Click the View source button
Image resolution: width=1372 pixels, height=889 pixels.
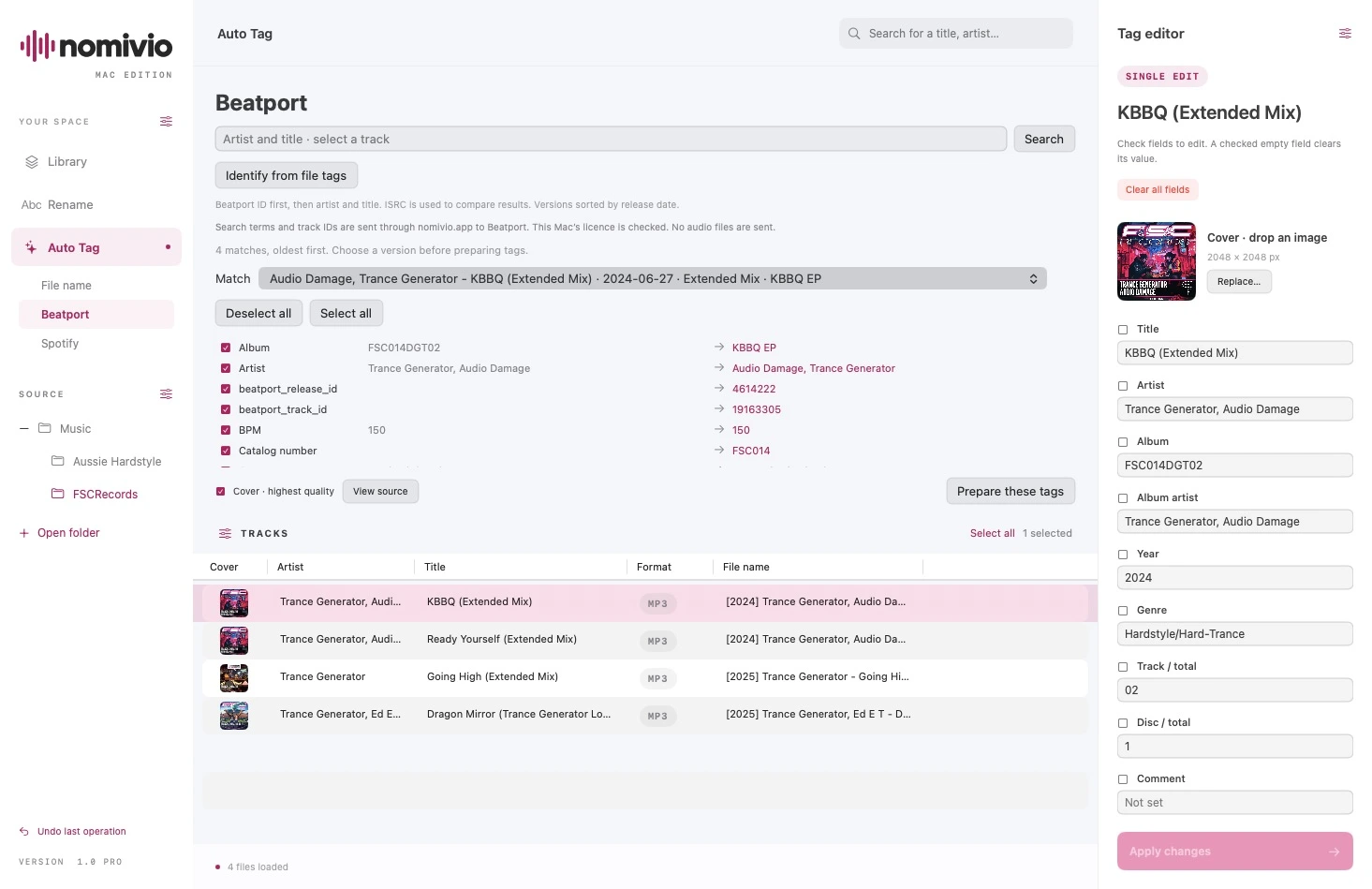[x=380, y=491]
